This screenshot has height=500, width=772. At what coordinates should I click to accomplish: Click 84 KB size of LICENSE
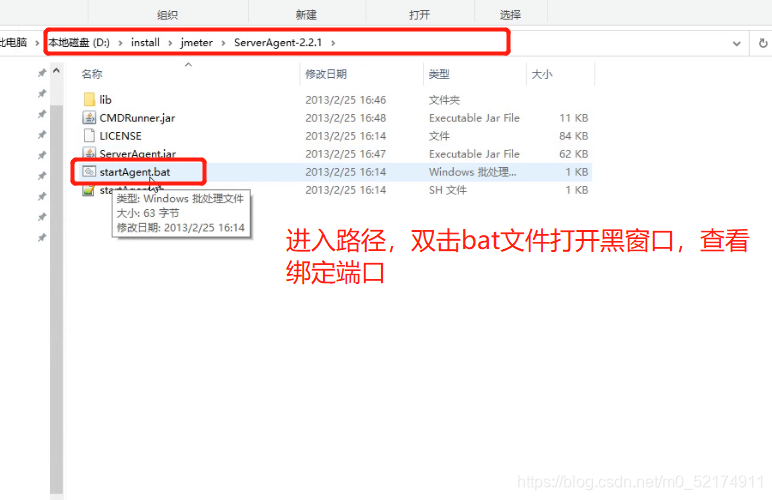(x=574, y=136)
